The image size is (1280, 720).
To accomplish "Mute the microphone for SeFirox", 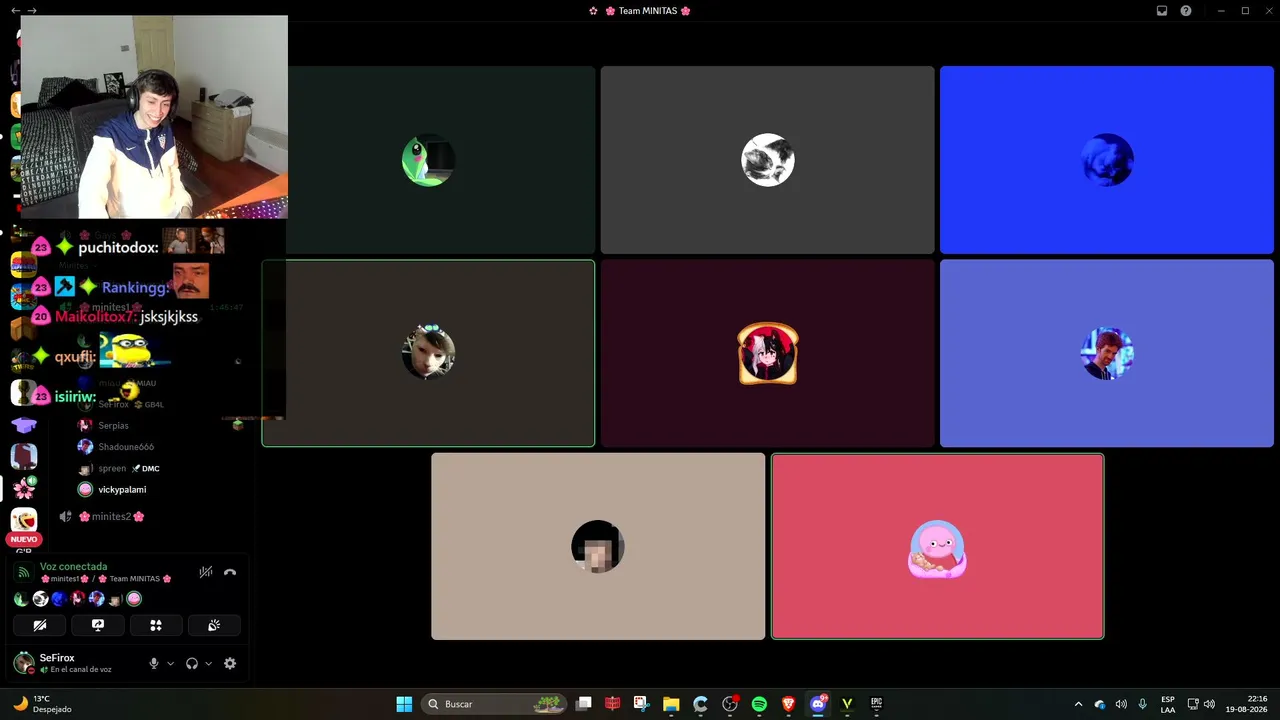I will point(154,663).
